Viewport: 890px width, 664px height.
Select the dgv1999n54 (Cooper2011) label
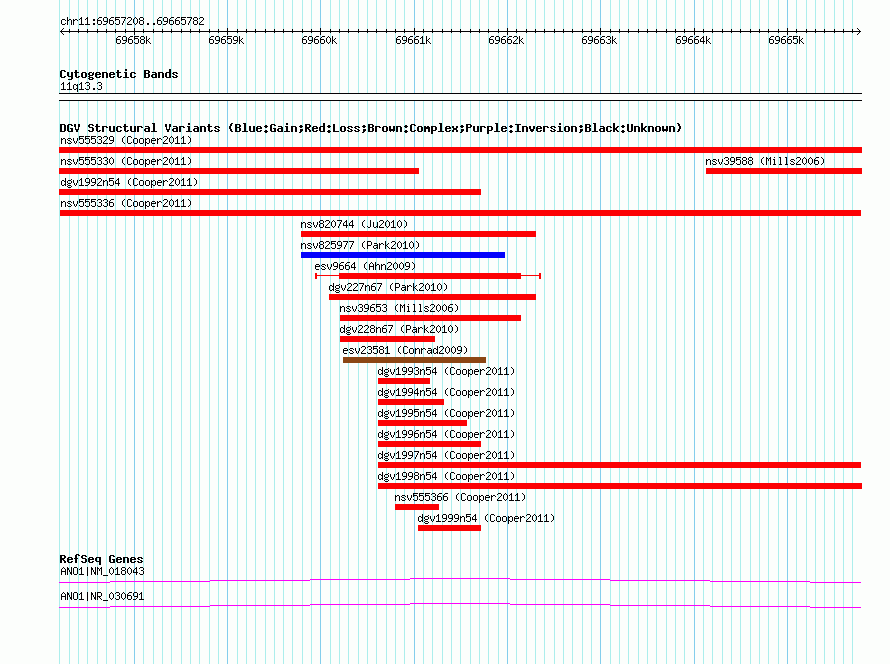[486, 518]
